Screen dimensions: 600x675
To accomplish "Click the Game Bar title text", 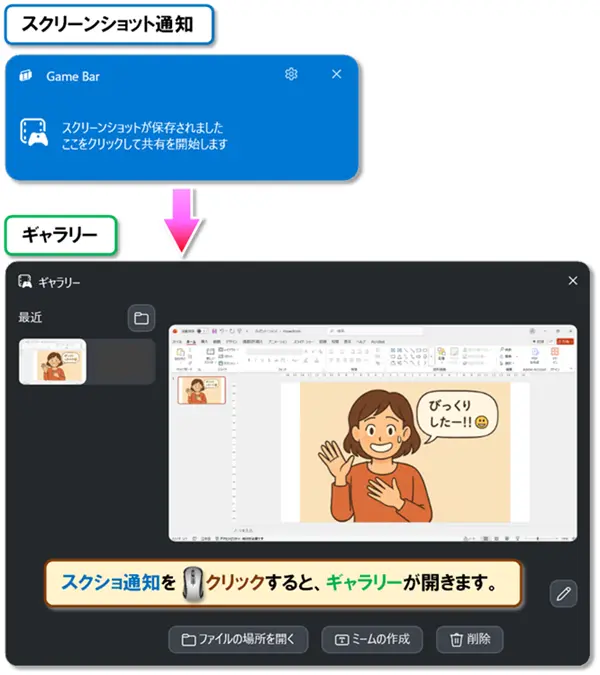I will [x=73, y=76].
